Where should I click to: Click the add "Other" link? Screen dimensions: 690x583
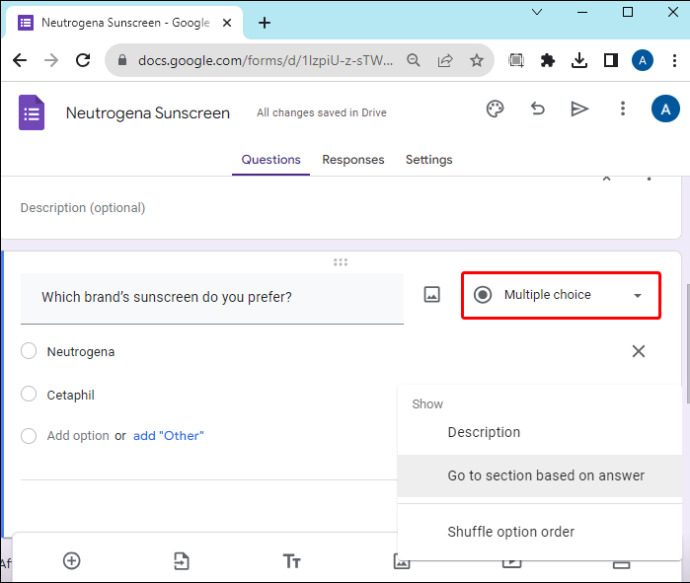coord(169,436)
